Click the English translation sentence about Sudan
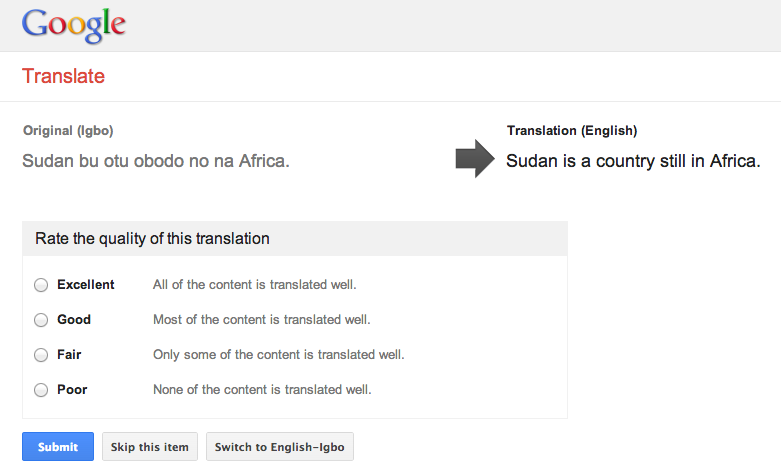Image resolution: width=781 pixels, height=473 pixels. point(633,160)
